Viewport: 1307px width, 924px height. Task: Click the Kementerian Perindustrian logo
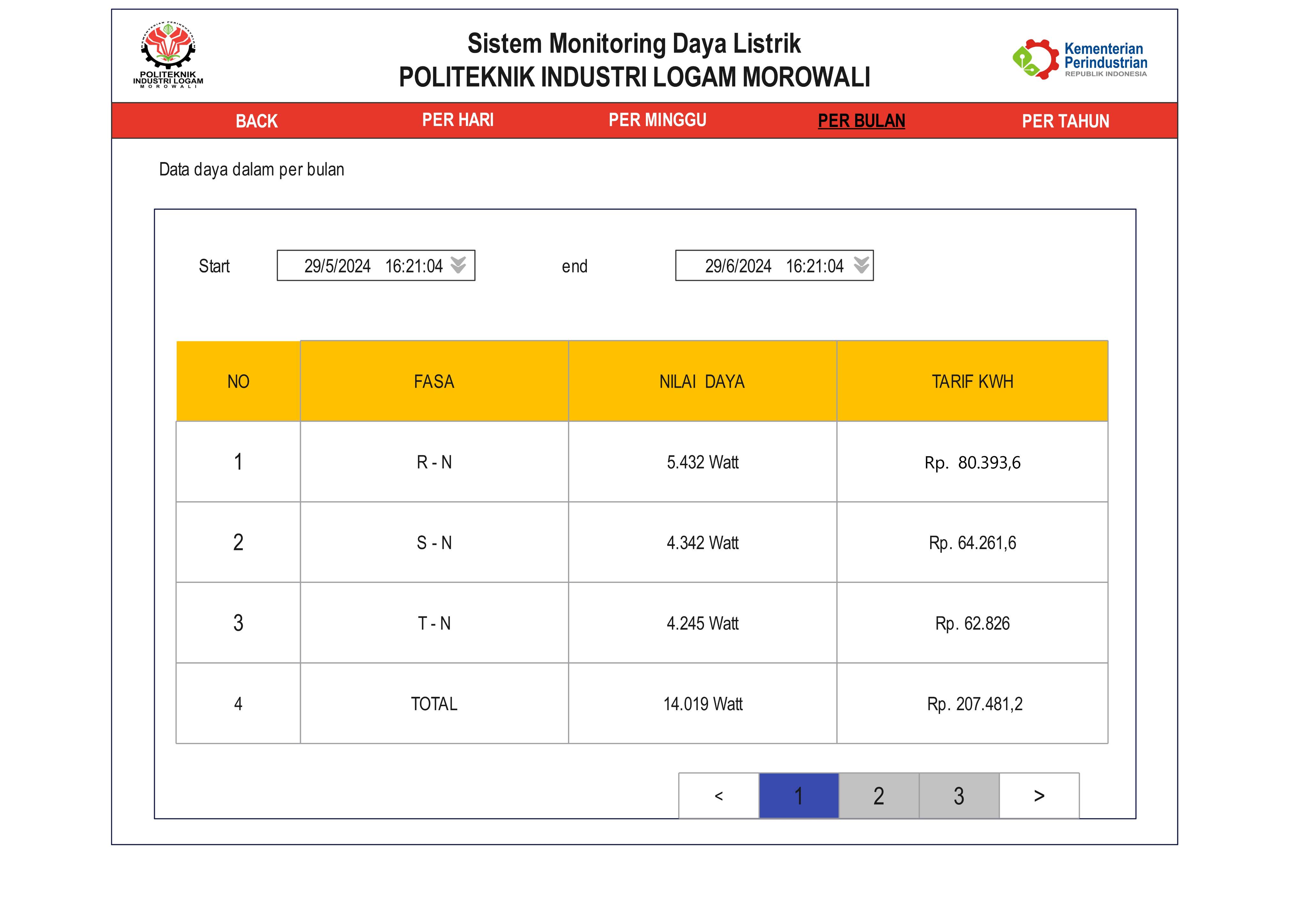[x=1079, y=59]
